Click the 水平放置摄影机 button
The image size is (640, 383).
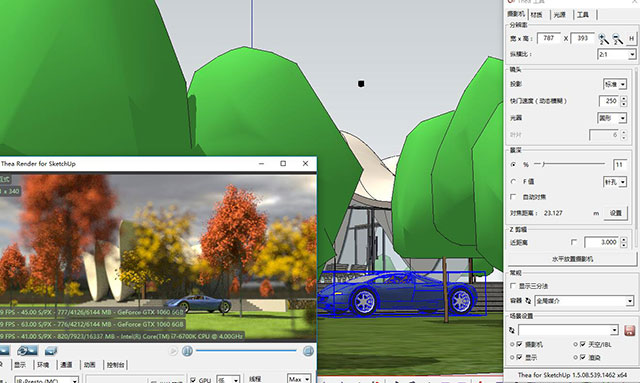pyautogui.click(x=572, y=259)
